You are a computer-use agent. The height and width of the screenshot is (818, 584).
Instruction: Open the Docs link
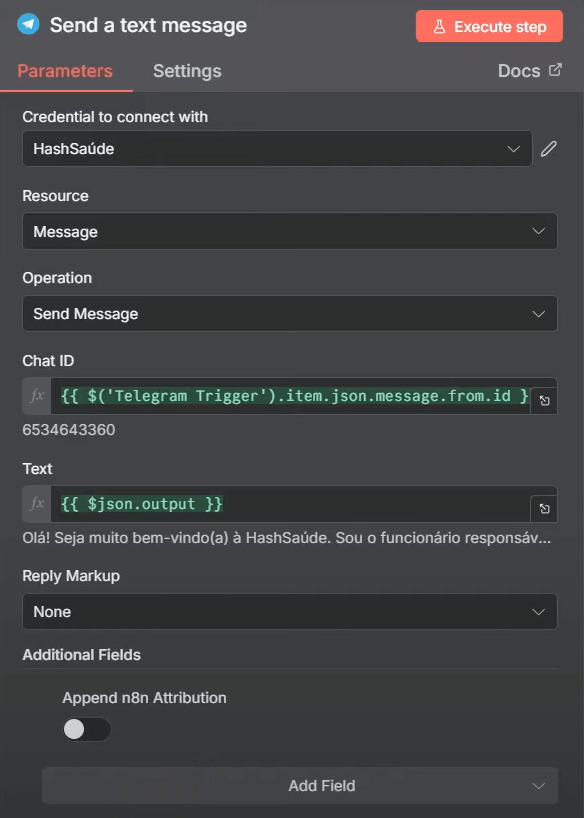pyautogui.click(x=530, y=70)
